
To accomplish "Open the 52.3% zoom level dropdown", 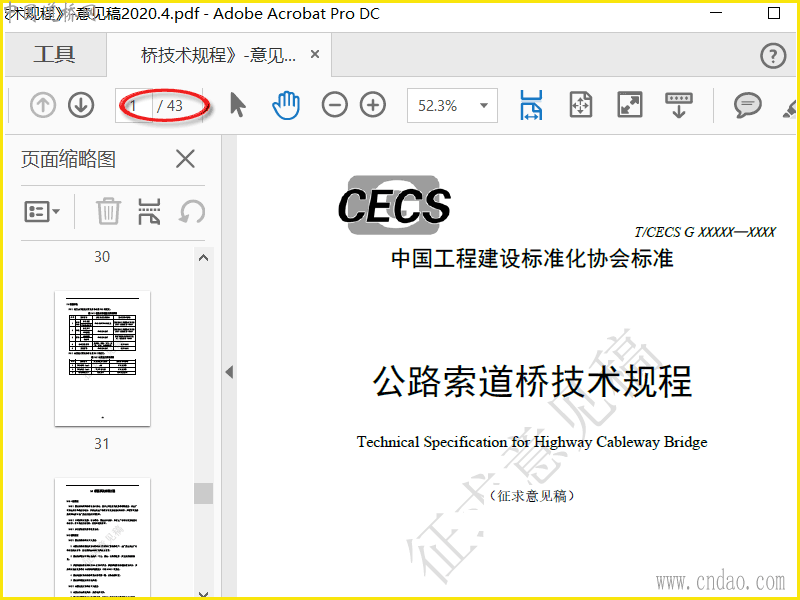I will [x=452, y=106].
